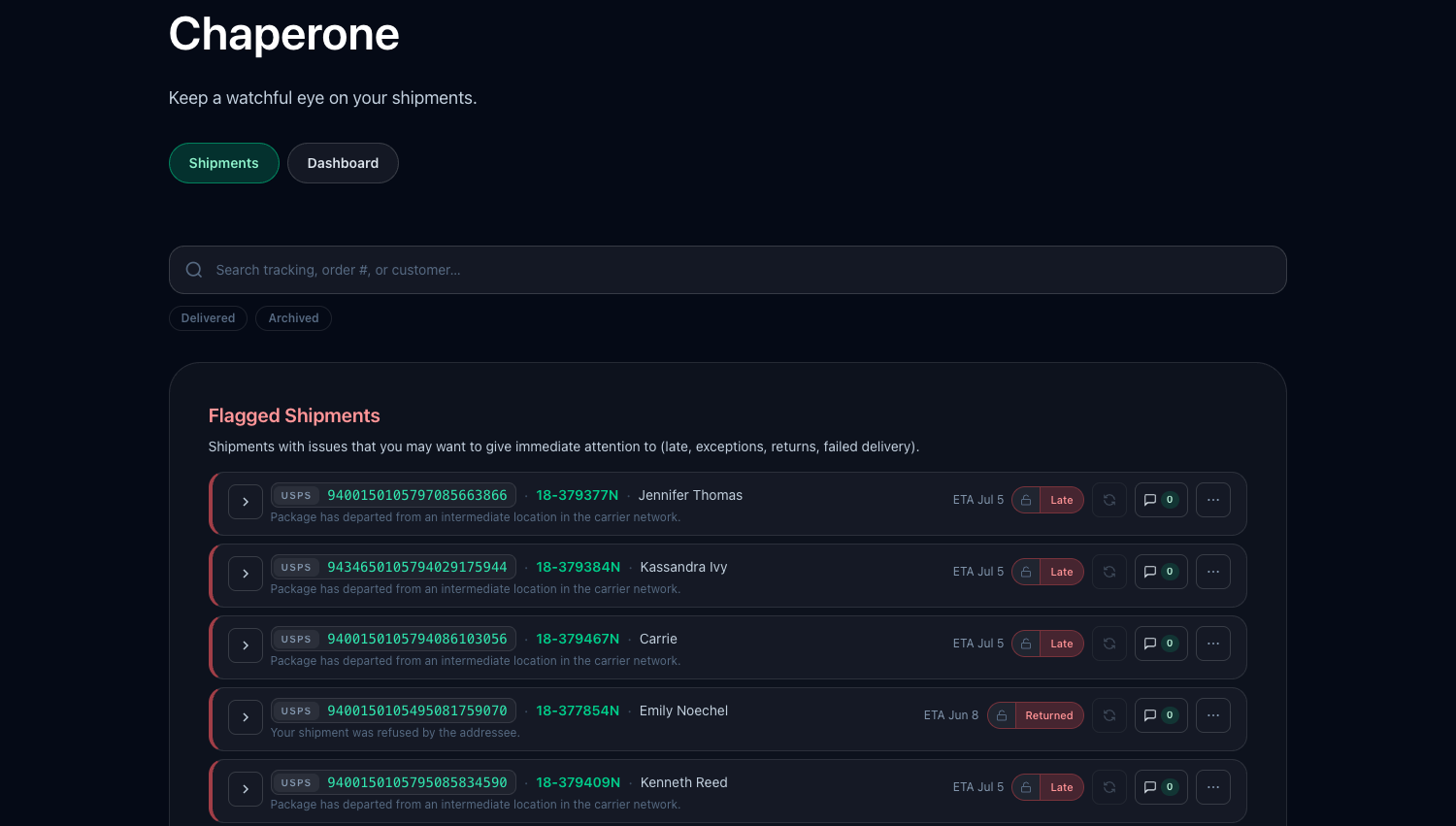Open order 18-379467N
The width and height of the screenshot is (1456, 826).
click(x=578, y=639)
